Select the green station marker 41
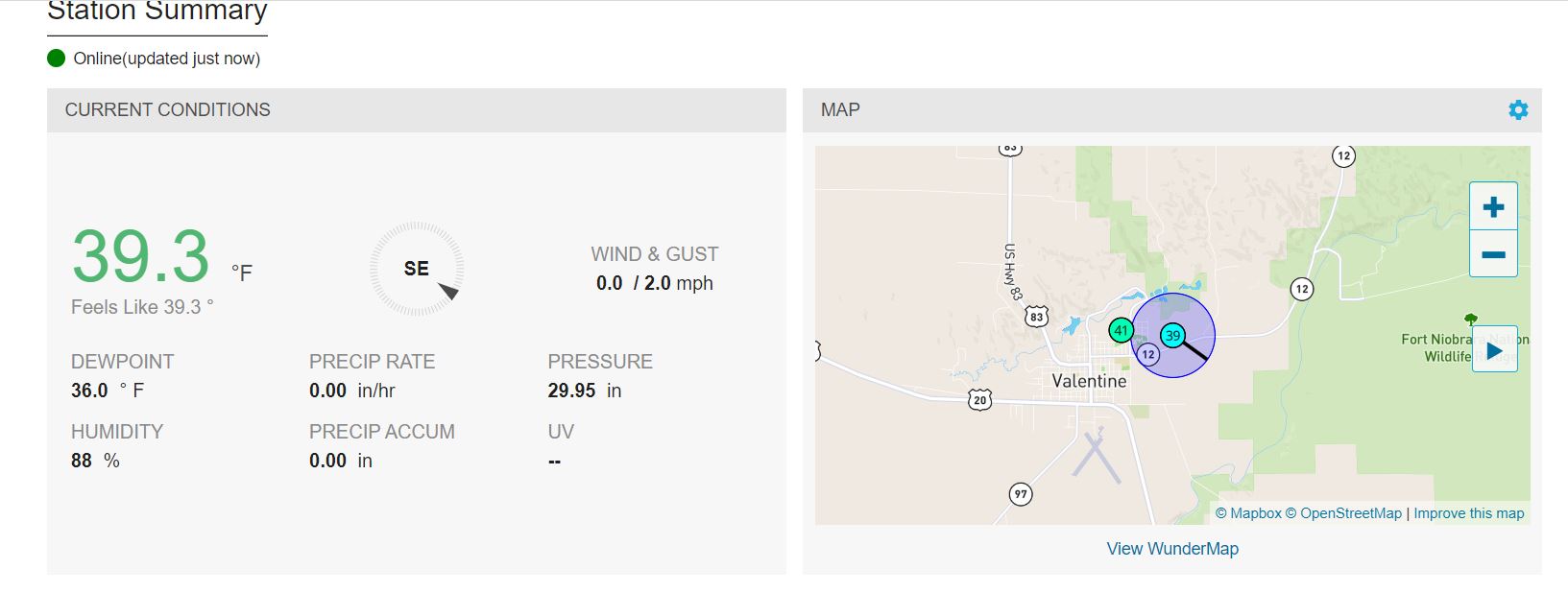This screenshot has width=1568, height=593. [1121, 330]
